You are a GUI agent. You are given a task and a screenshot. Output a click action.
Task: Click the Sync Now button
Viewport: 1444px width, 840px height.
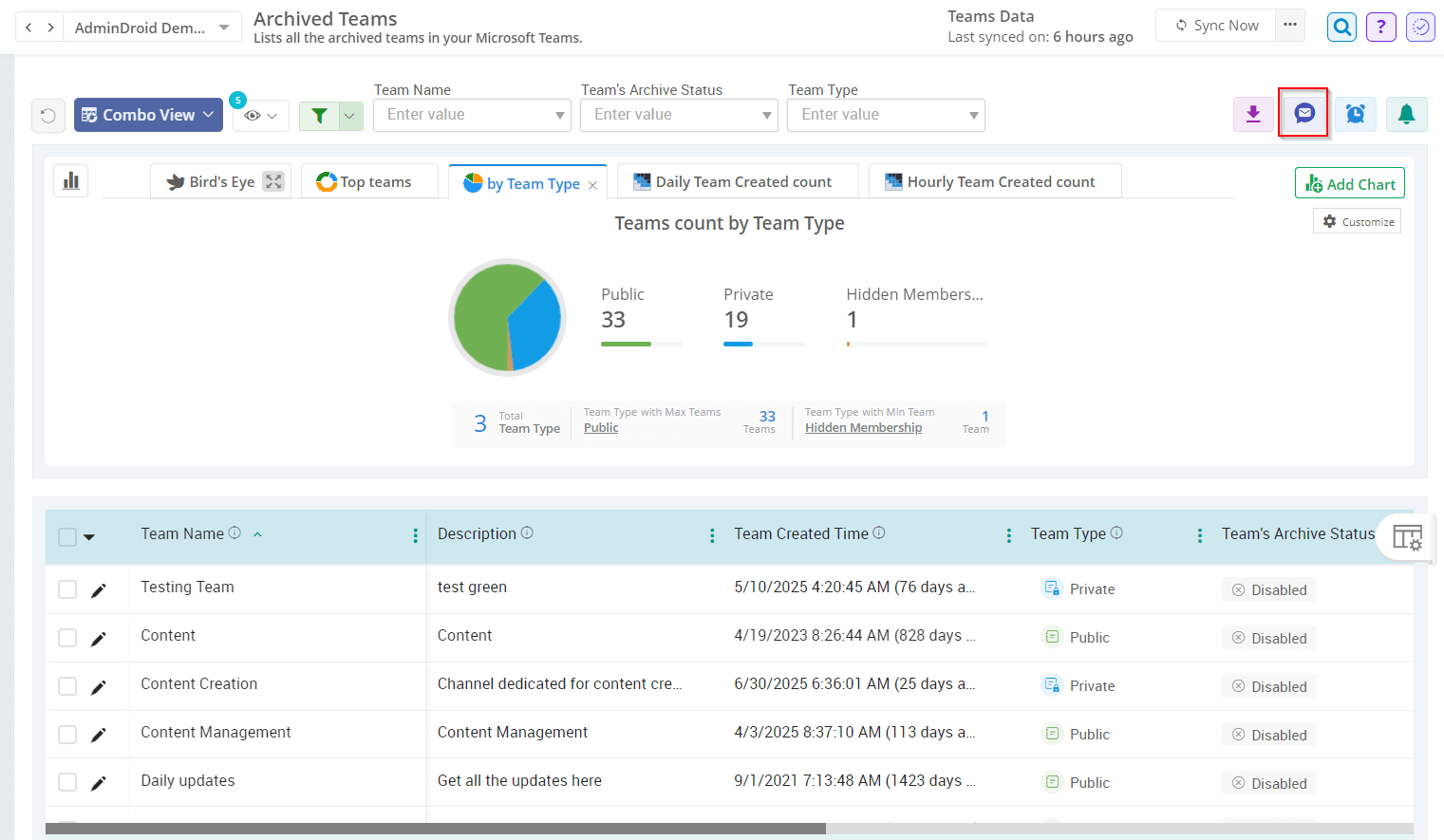coord(1215,26)
